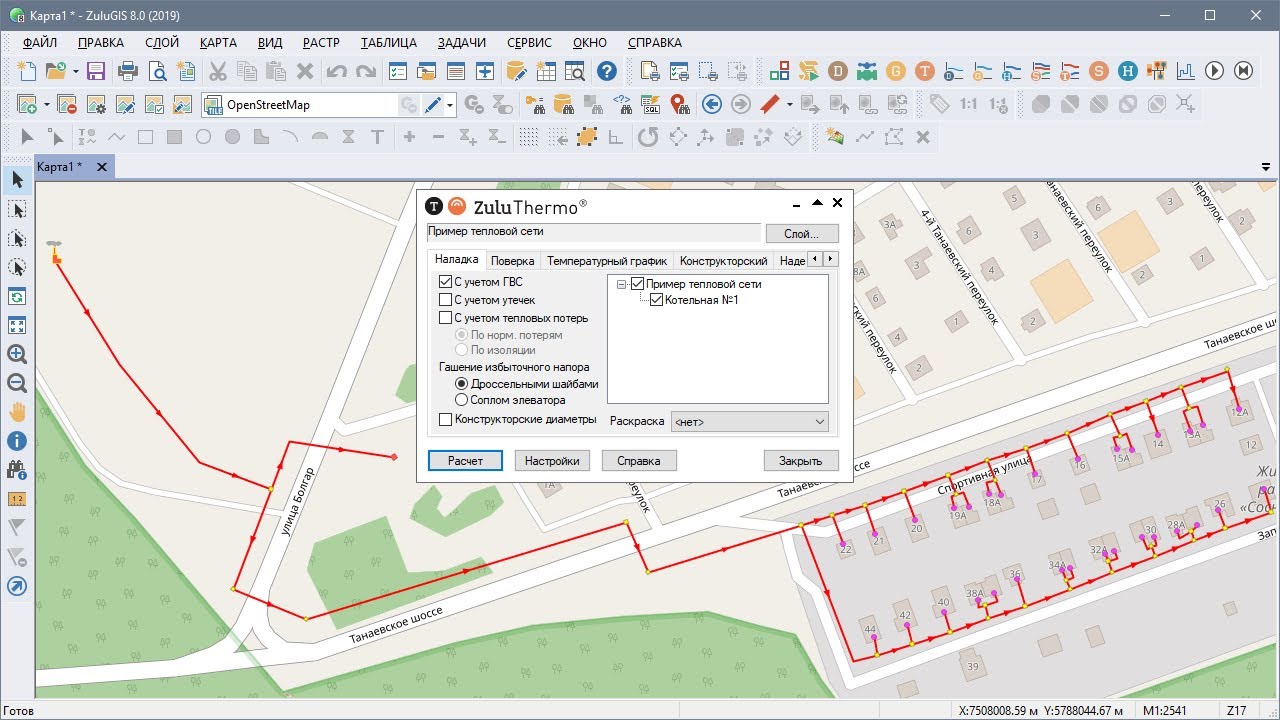Click the 'Справка' button in dialog

tap(639, 461)
